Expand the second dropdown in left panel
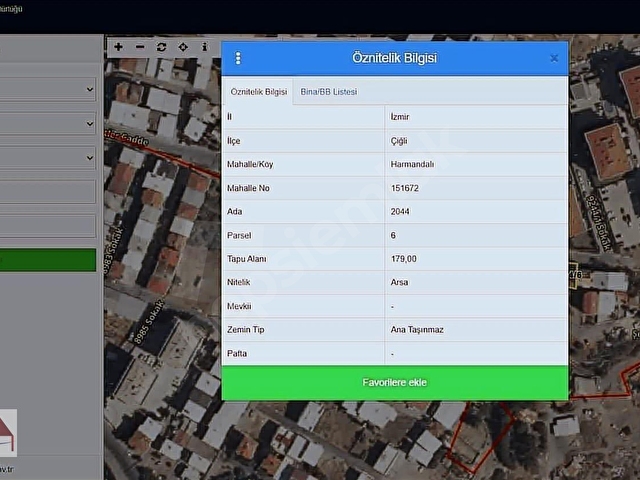Screen dimensions: 640x480 click(x=48, y=123)
